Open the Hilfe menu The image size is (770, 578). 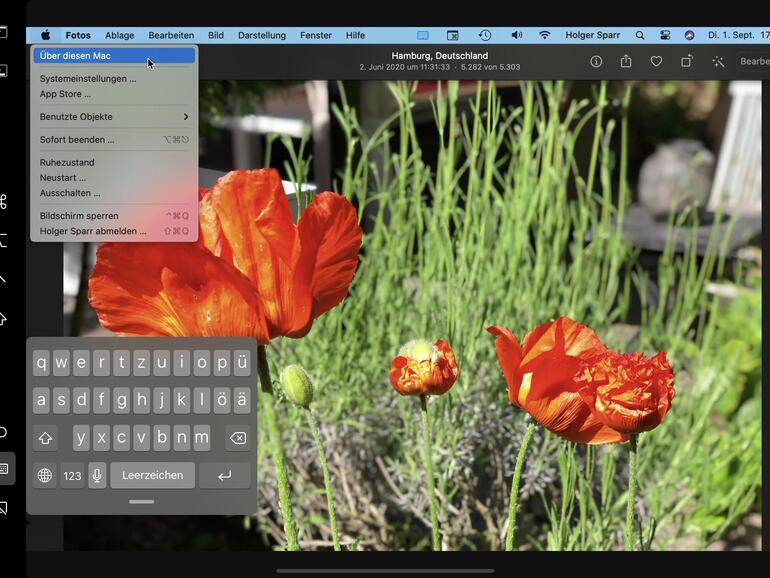pos(355,35)
